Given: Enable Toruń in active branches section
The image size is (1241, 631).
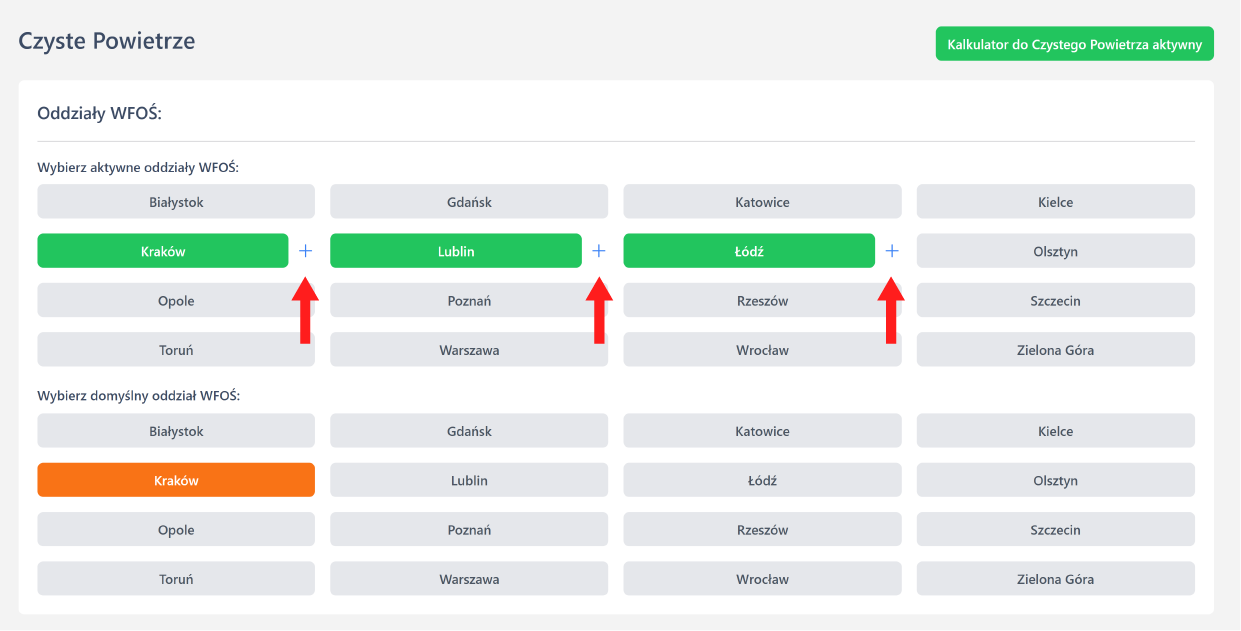Looking at the screenshot, I should point(176,350).
